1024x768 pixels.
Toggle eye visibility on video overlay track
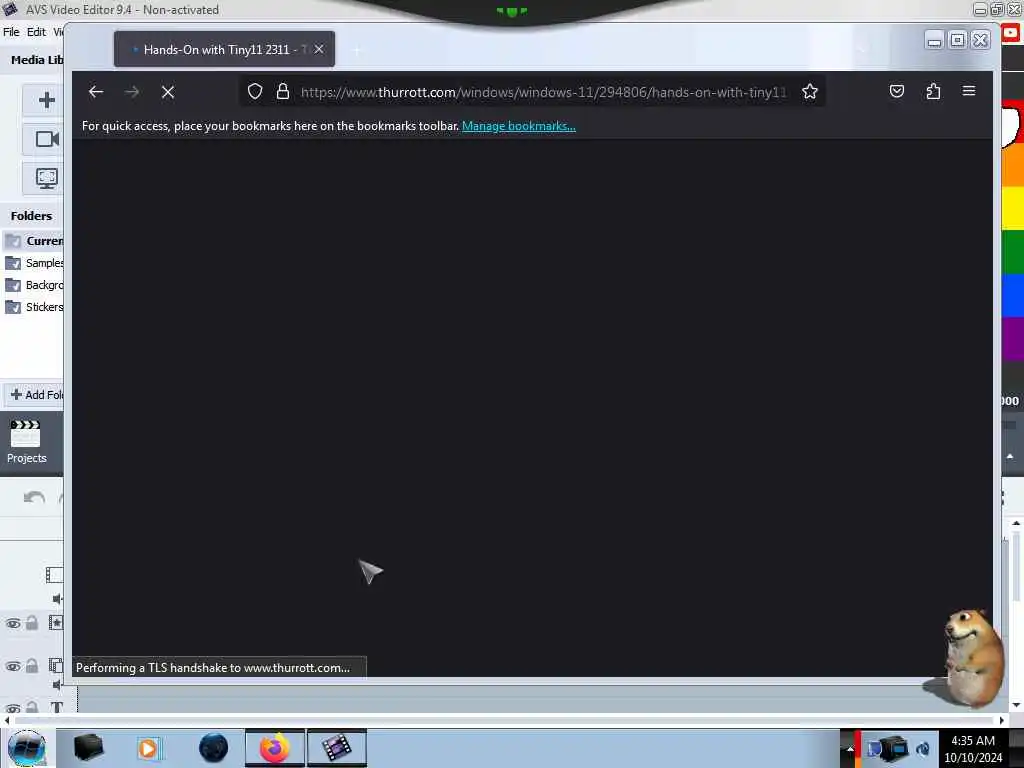[x=12, y=666]
